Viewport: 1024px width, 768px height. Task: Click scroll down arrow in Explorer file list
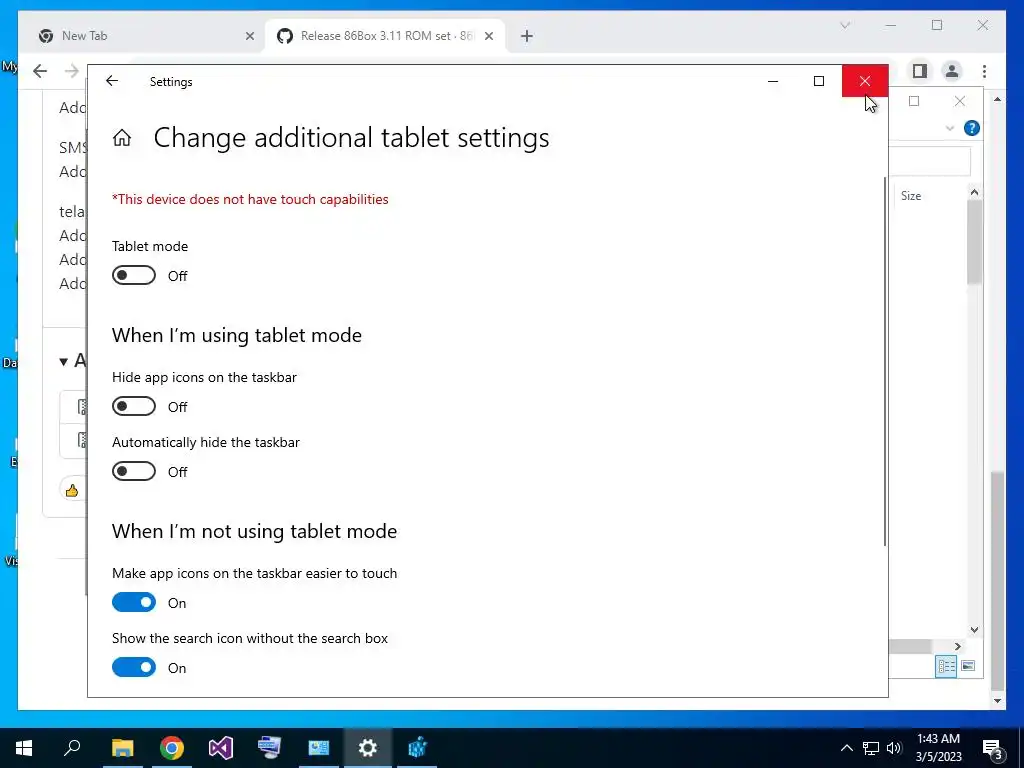pos(974,630)
